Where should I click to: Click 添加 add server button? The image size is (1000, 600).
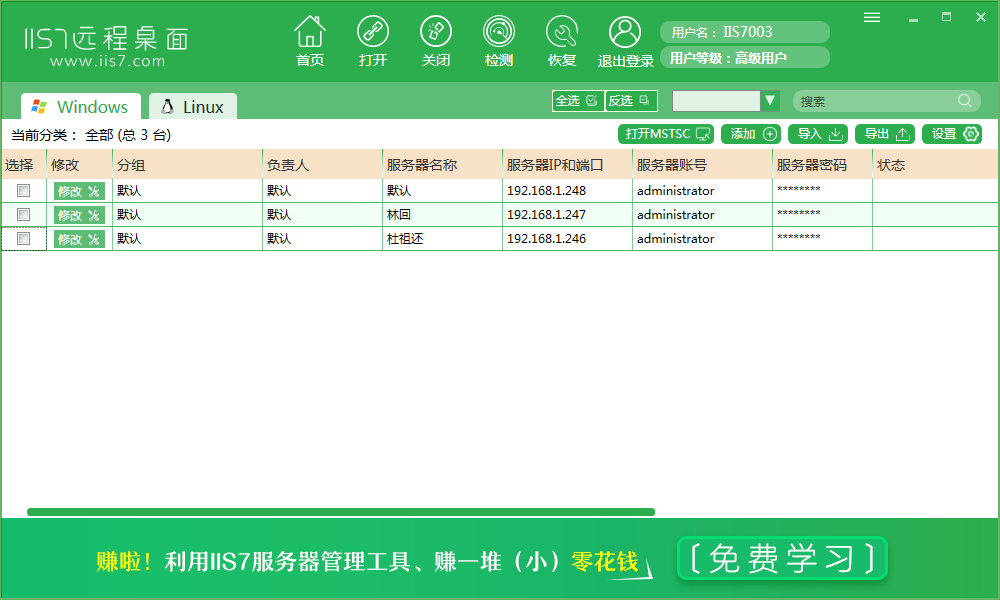(x=751, y=134)
